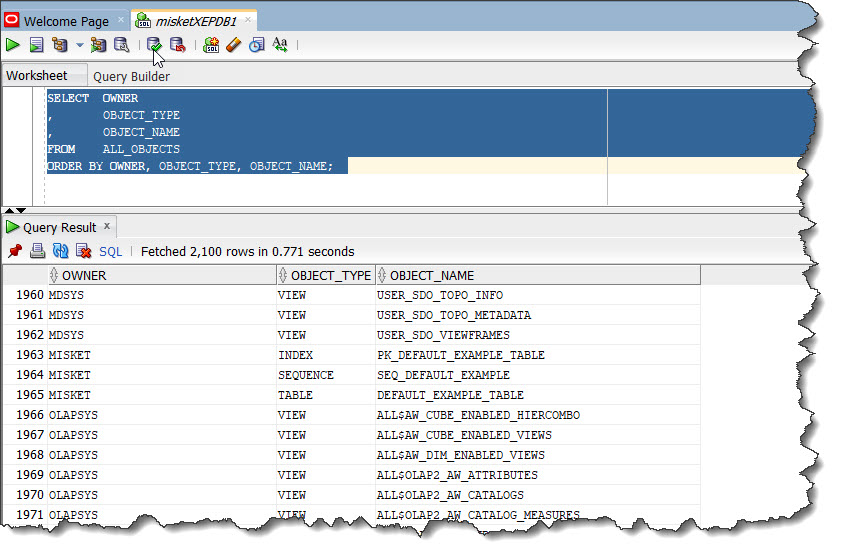841x559 pixels.
Task: Click the Explain Plan icon
Action: (60, 45)
